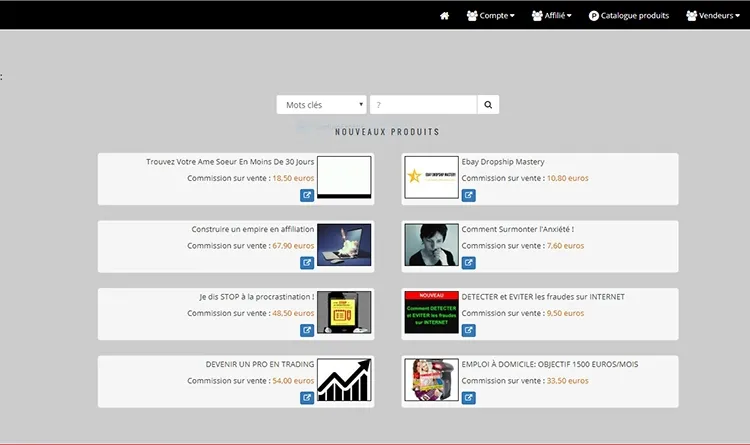The width and height of the screenshot is (750, 445).
Task: Click the search magnifier button
Action: pyautogui.click(x=488, y=104)
